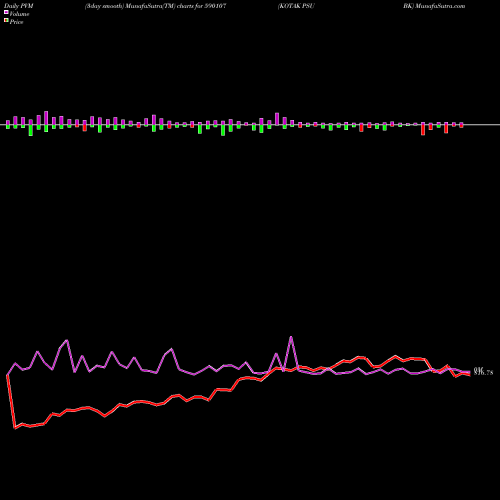
Task: Select the 'Volume' legend label
Action: [19, 14]
